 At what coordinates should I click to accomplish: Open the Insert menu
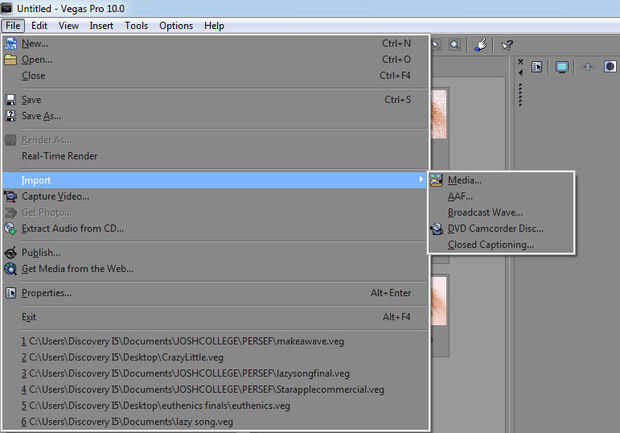(x=101, y=26)
